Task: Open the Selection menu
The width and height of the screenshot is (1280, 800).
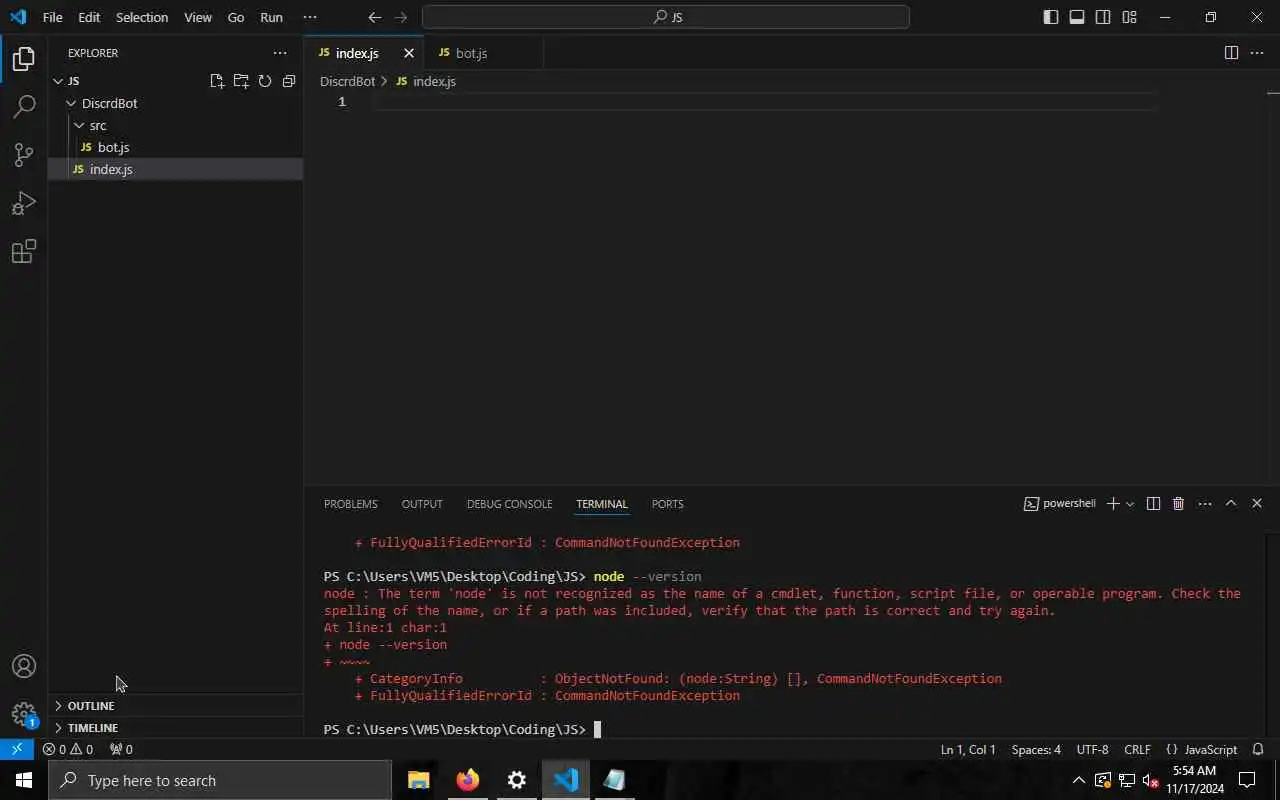Action: [142, 17]
